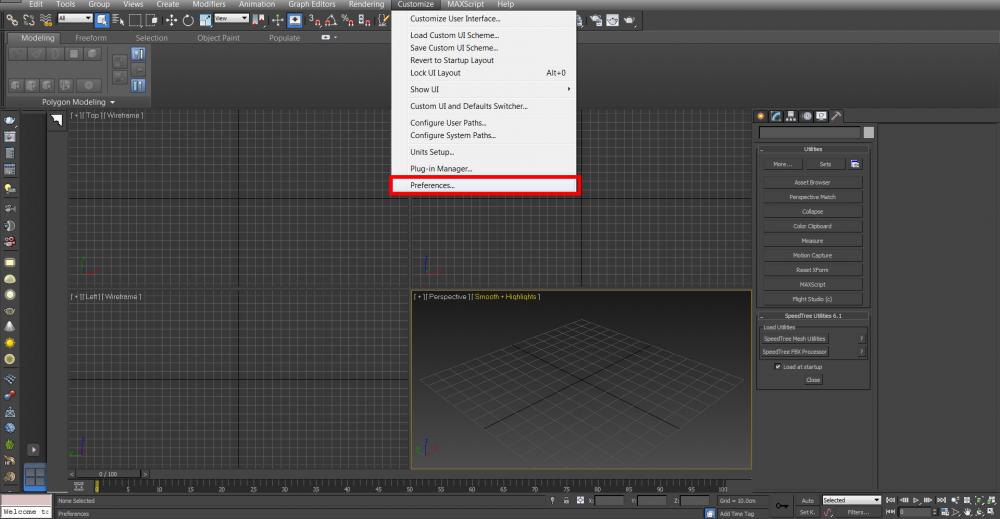The width and height of the screenshot is (1000, 519).
Task: Activate the Select and Move tool
Action: point(172,20)
